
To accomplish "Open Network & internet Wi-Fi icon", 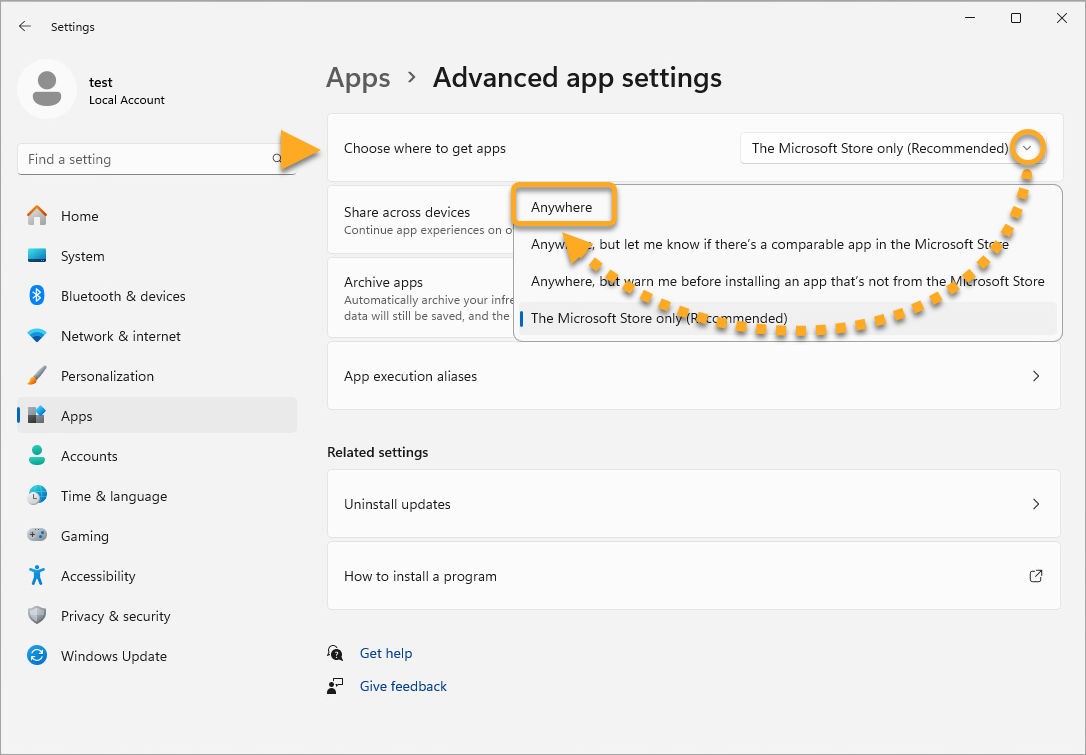I will [x=37, y=336].
